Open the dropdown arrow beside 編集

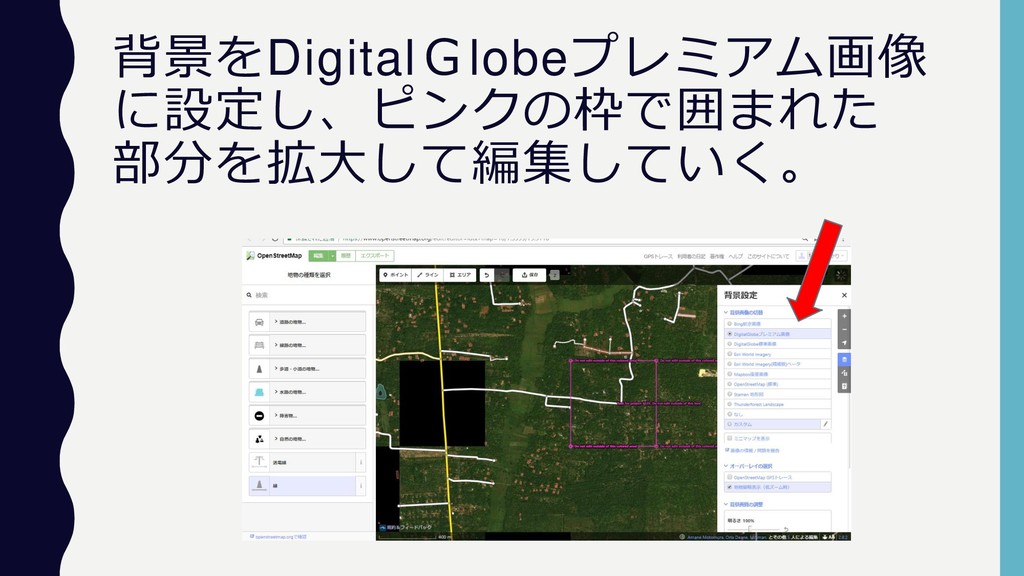tap(332, 256)
